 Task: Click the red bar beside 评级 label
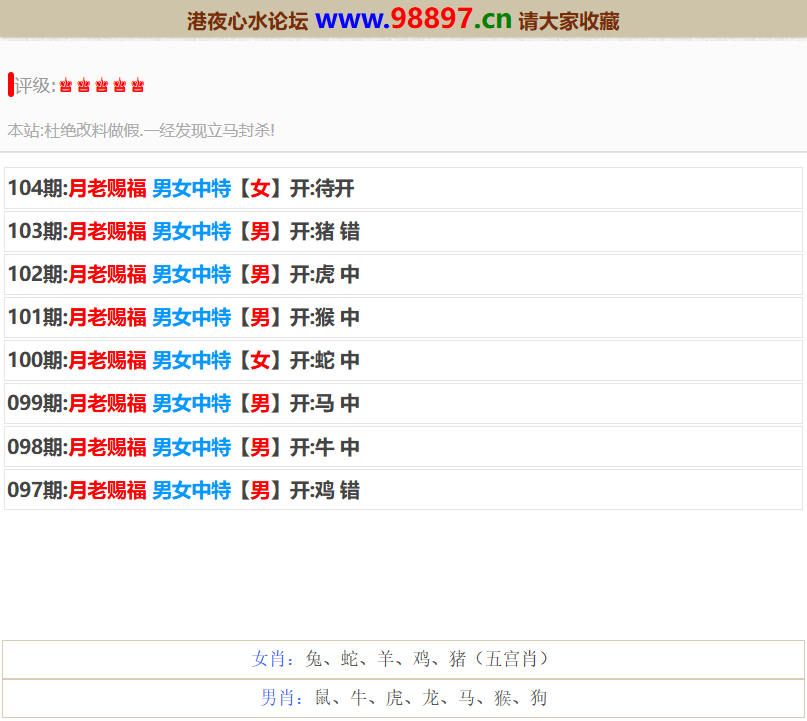pyautogui.click(x=10, y=85)
